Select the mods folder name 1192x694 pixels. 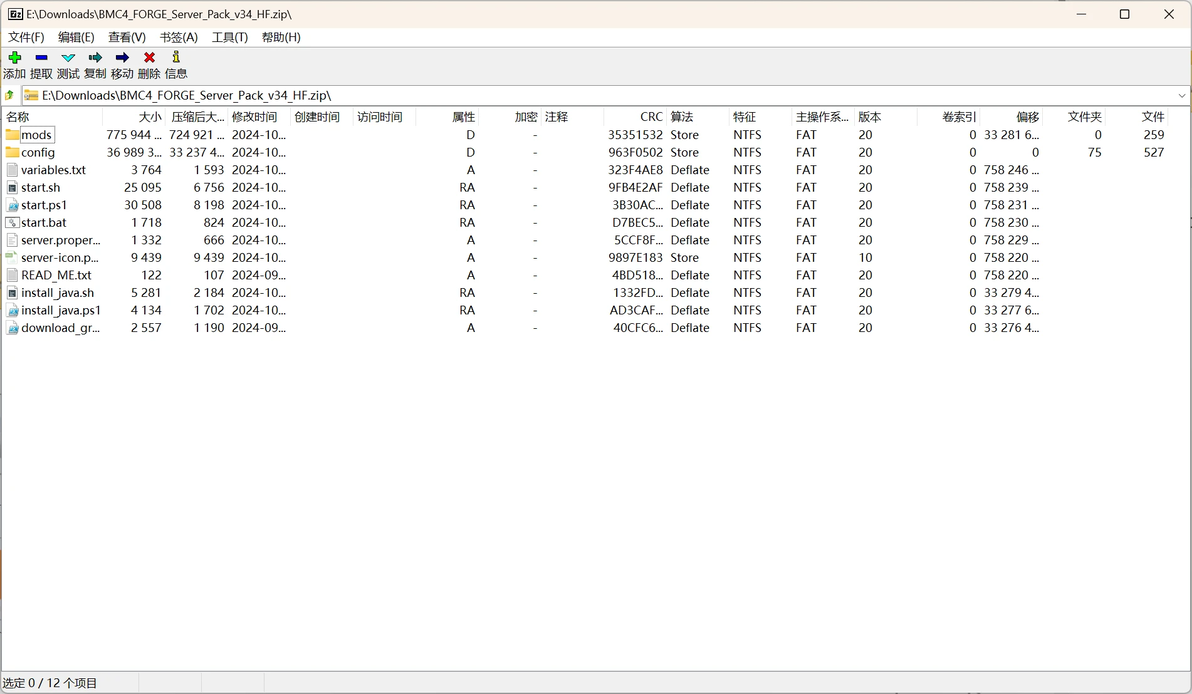36,135
